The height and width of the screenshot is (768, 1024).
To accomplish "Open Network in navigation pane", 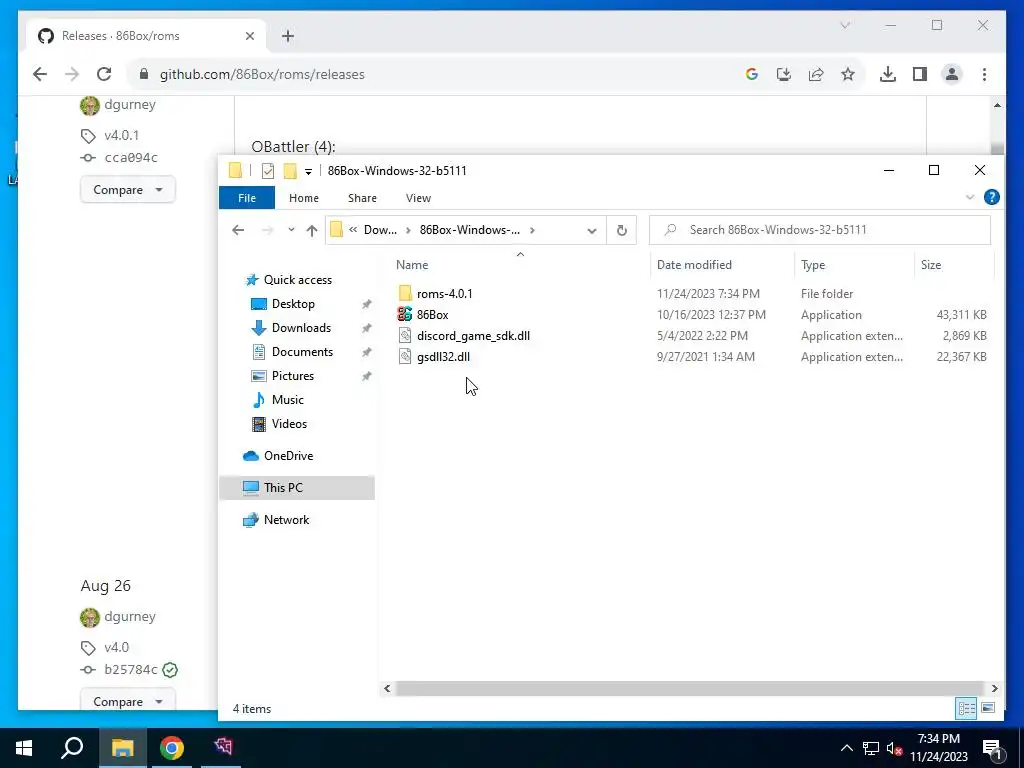I will 286,520.
